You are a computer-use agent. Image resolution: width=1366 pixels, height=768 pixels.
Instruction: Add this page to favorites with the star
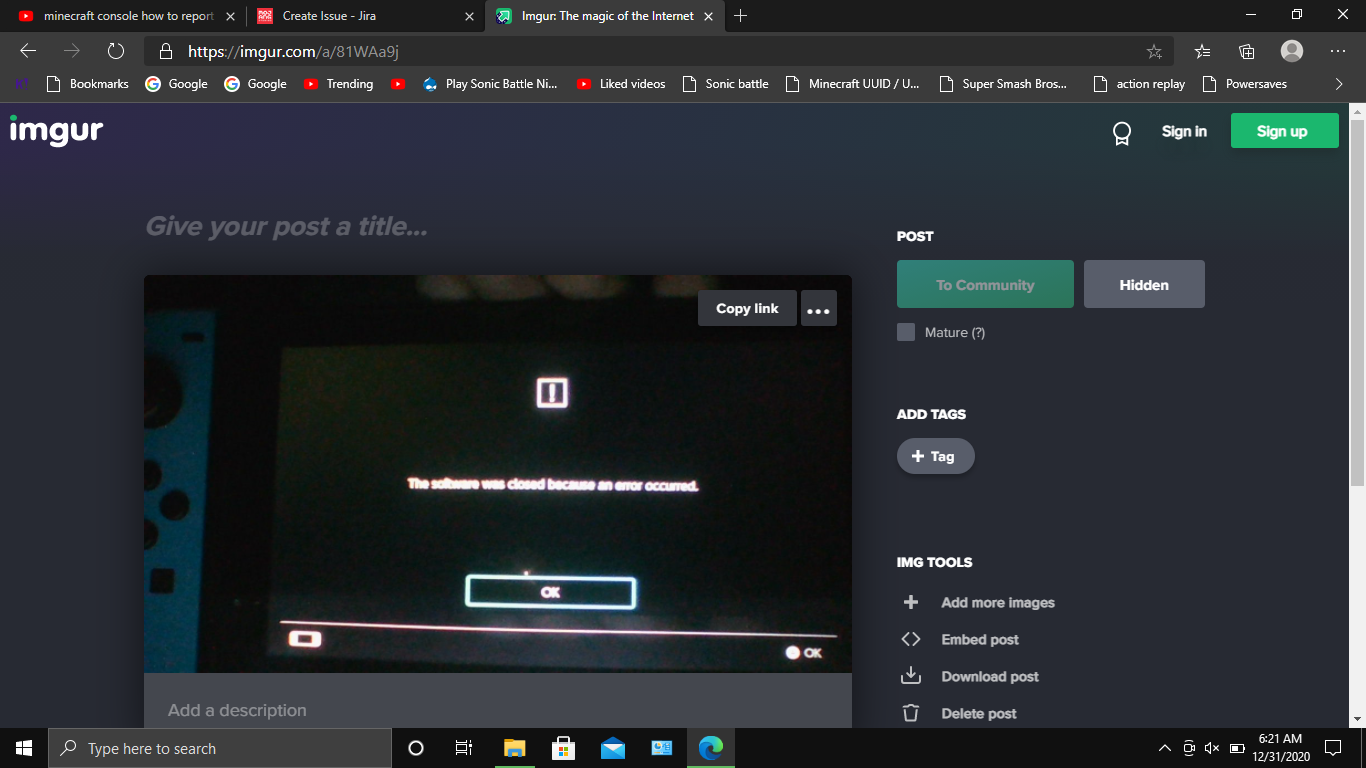1154,51
